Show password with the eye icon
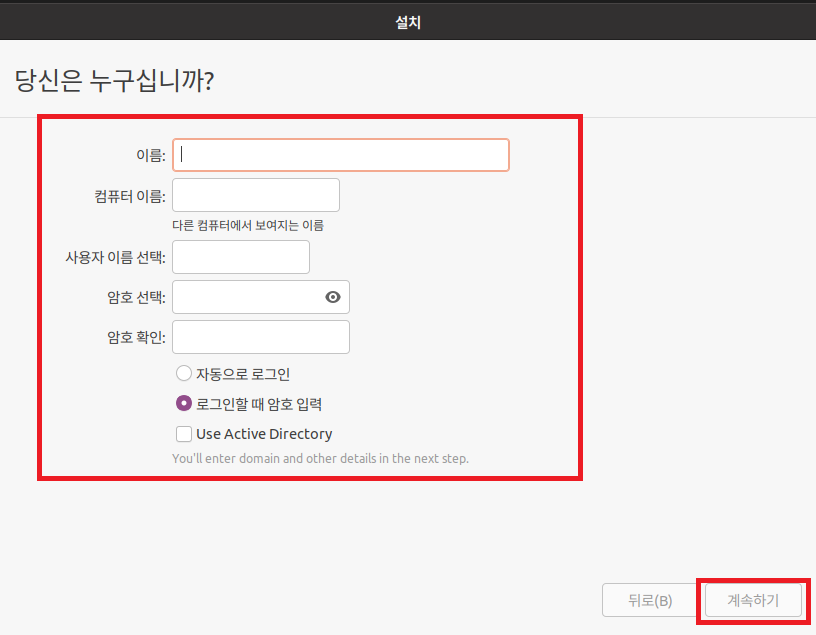 click(333, 297)
